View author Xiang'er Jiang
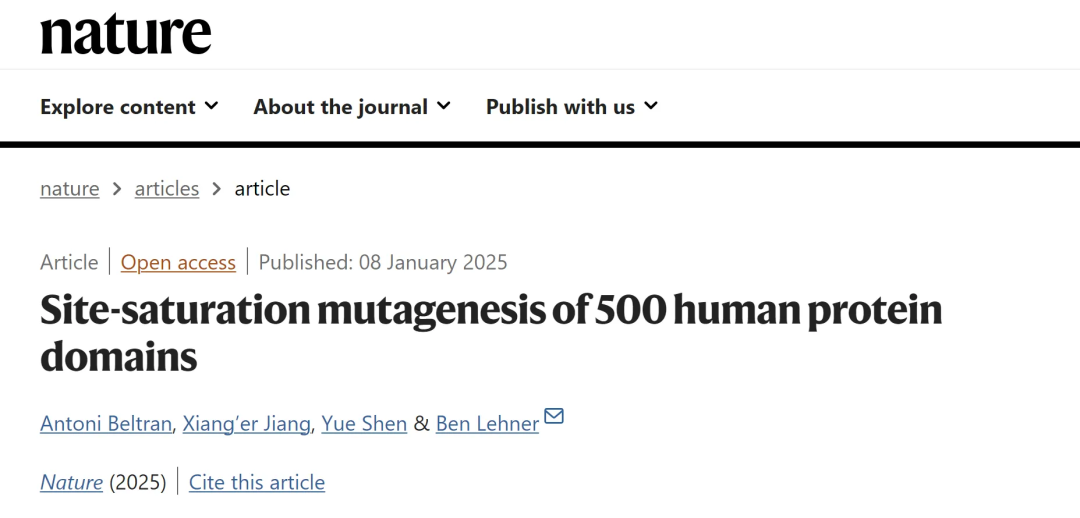Viewport: 1080px width, 518px height. pos(247,424)
